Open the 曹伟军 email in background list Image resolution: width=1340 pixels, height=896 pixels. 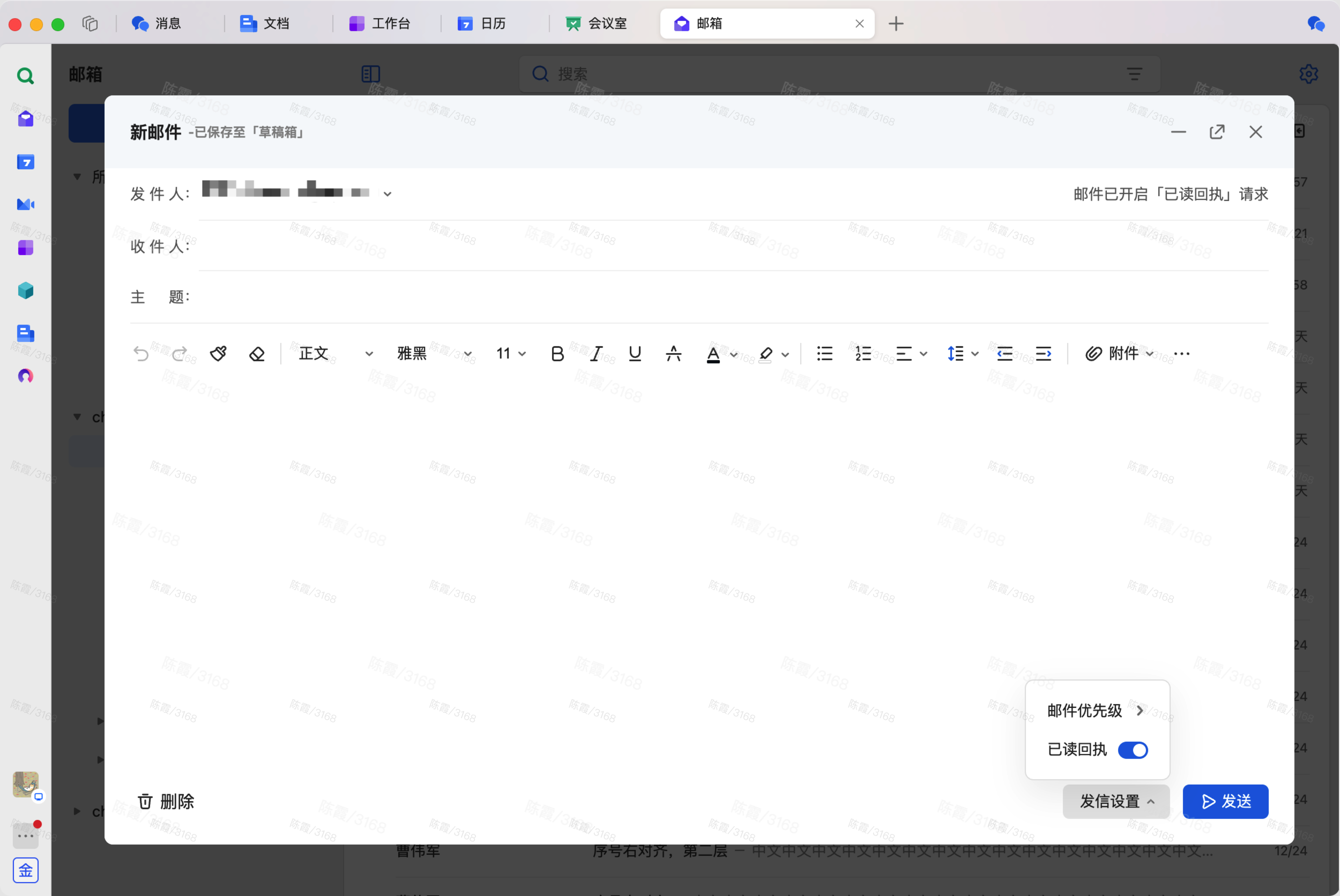tap(851, 851)
